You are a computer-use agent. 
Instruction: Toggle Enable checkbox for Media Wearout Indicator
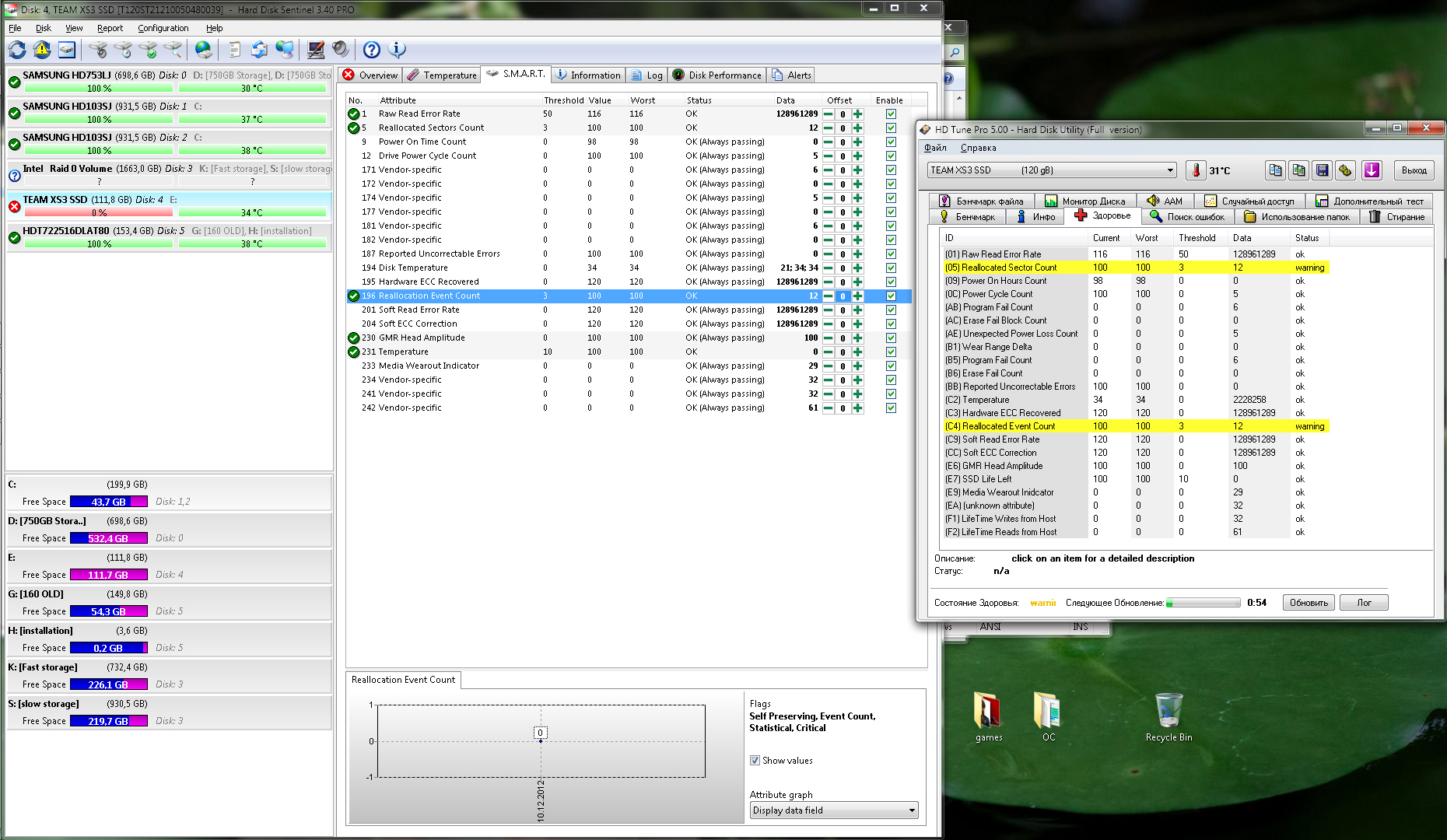click(x=891, y=366)
